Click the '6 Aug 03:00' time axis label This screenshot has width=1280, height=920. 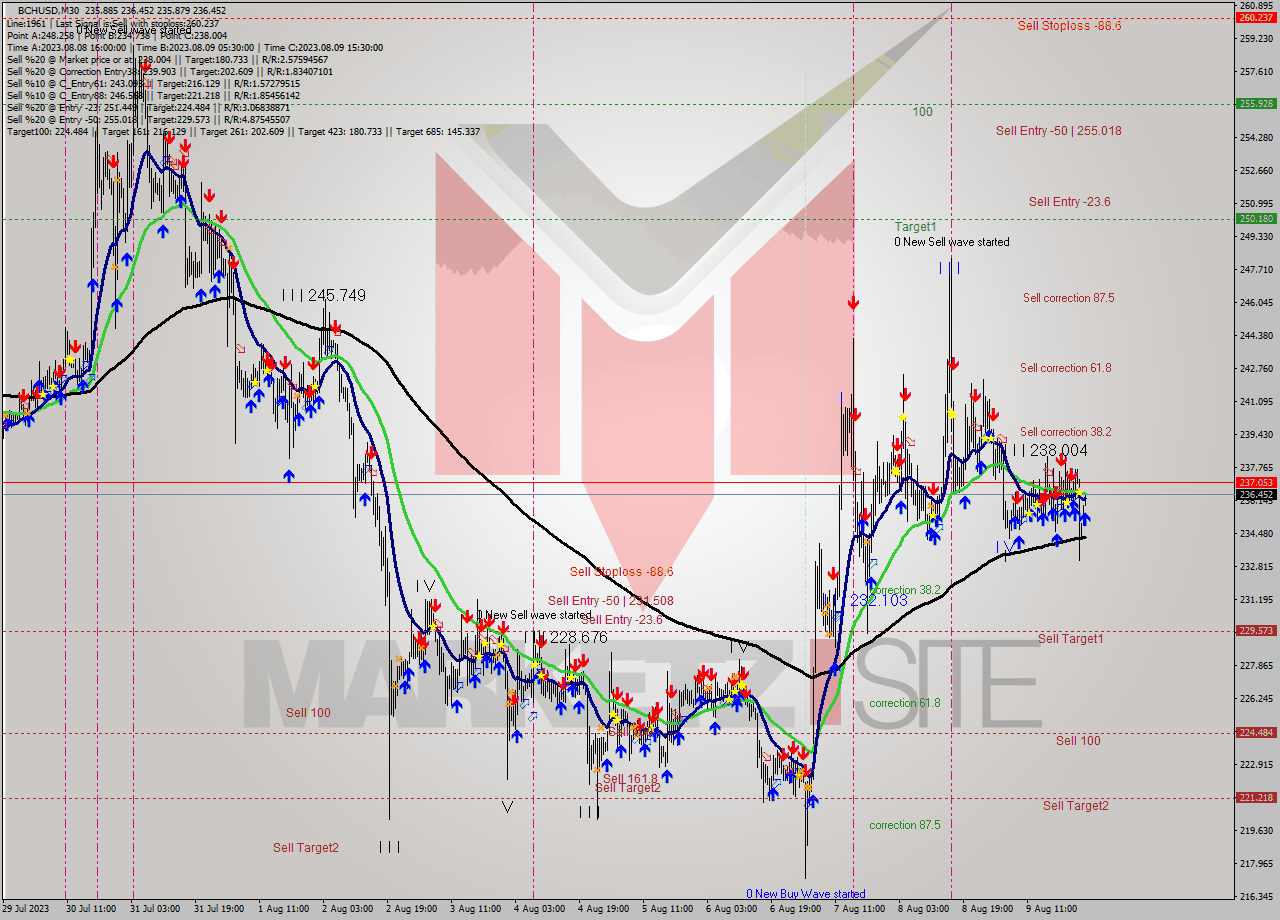click(731, 909)
